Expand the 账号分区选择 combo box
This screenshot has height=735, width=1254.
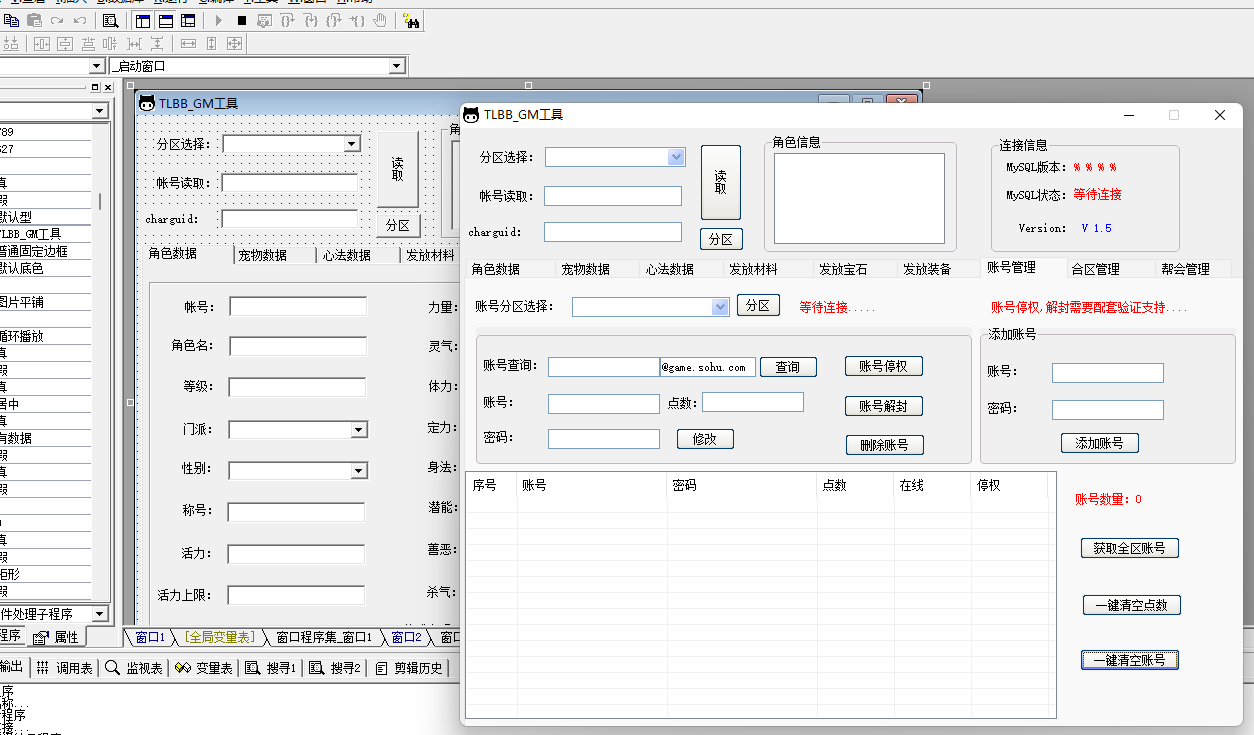pos(720,307)
